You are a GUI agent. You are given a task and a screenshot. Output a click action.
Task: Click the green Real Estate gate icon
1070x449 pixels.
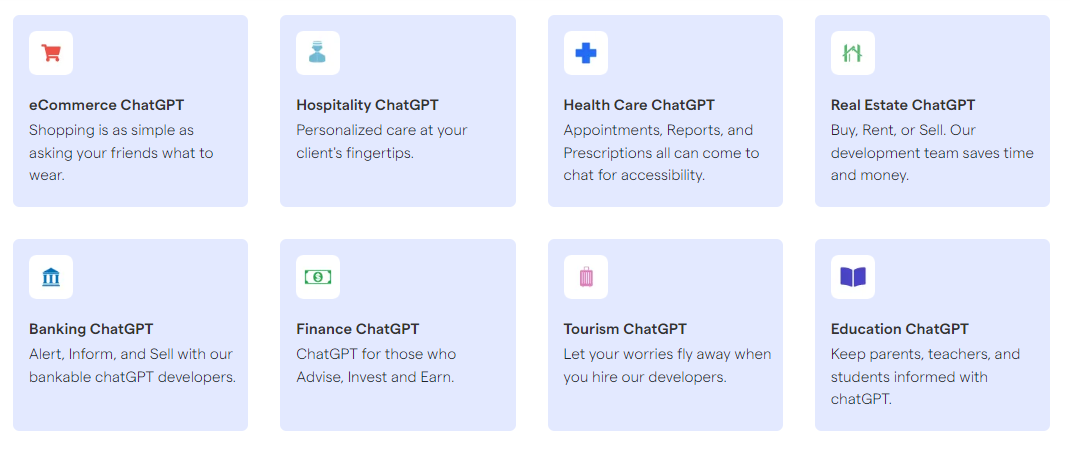[x=852, y=53]
